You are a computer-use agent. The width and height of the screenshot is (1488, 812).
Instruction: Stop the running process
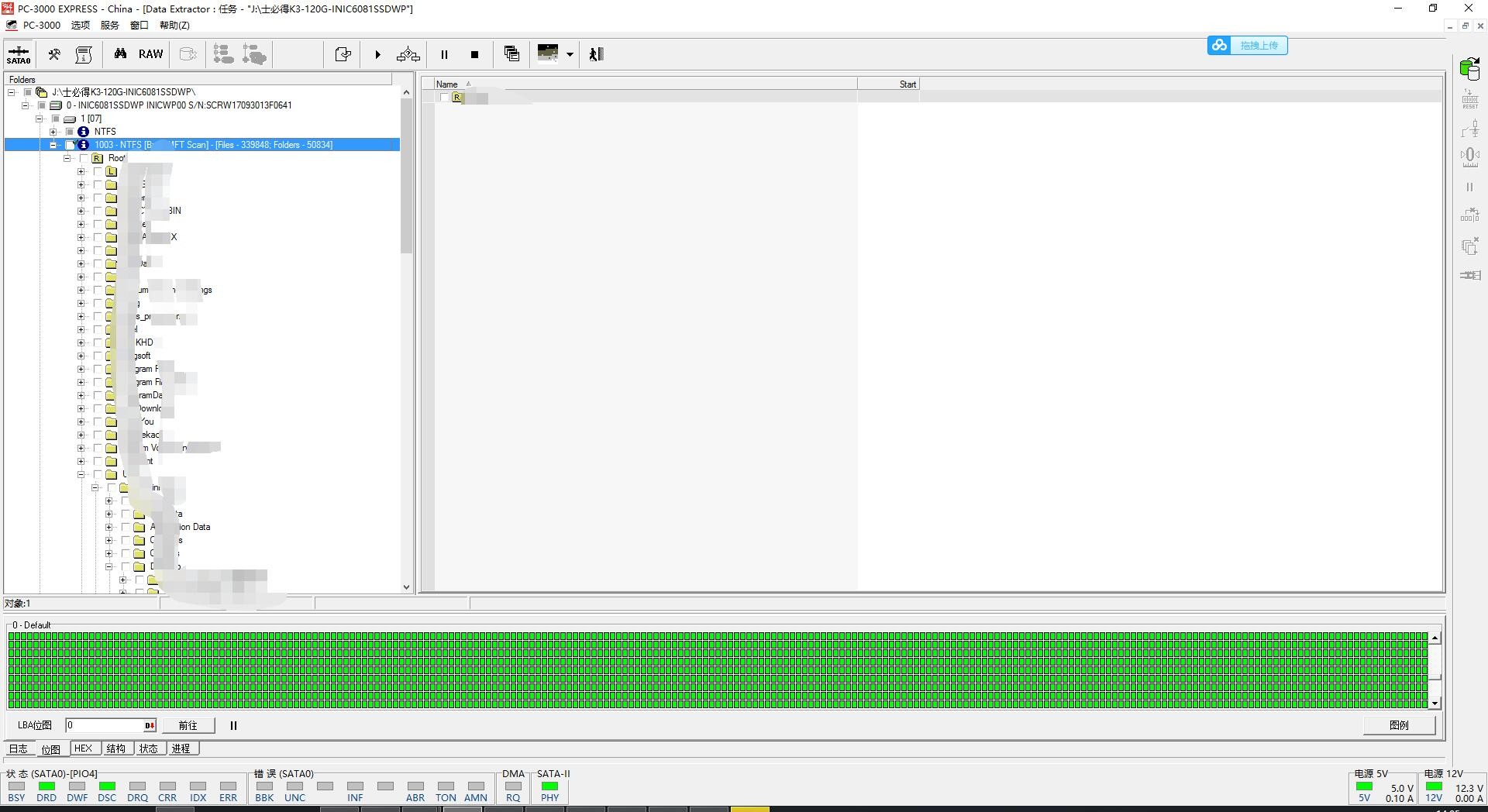pyautogui.click(x=474, y=54)
